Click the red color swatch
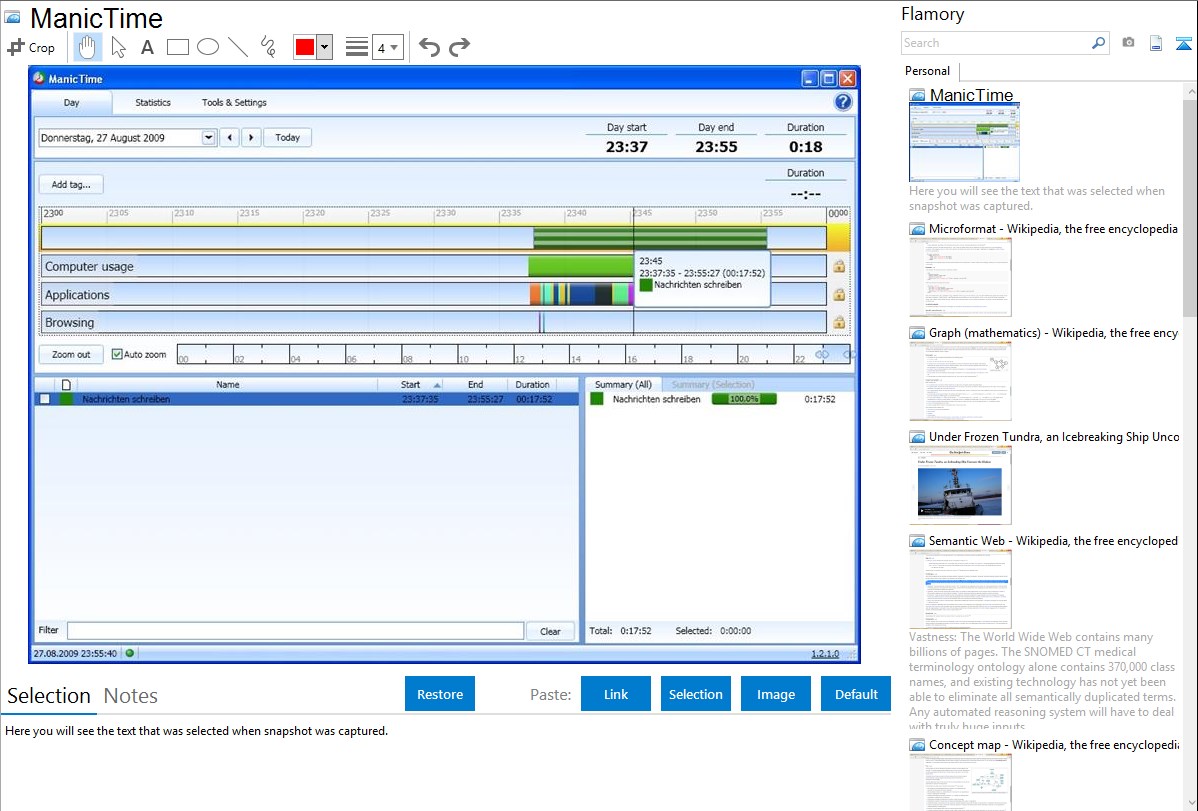 click(x=305, y=47)
